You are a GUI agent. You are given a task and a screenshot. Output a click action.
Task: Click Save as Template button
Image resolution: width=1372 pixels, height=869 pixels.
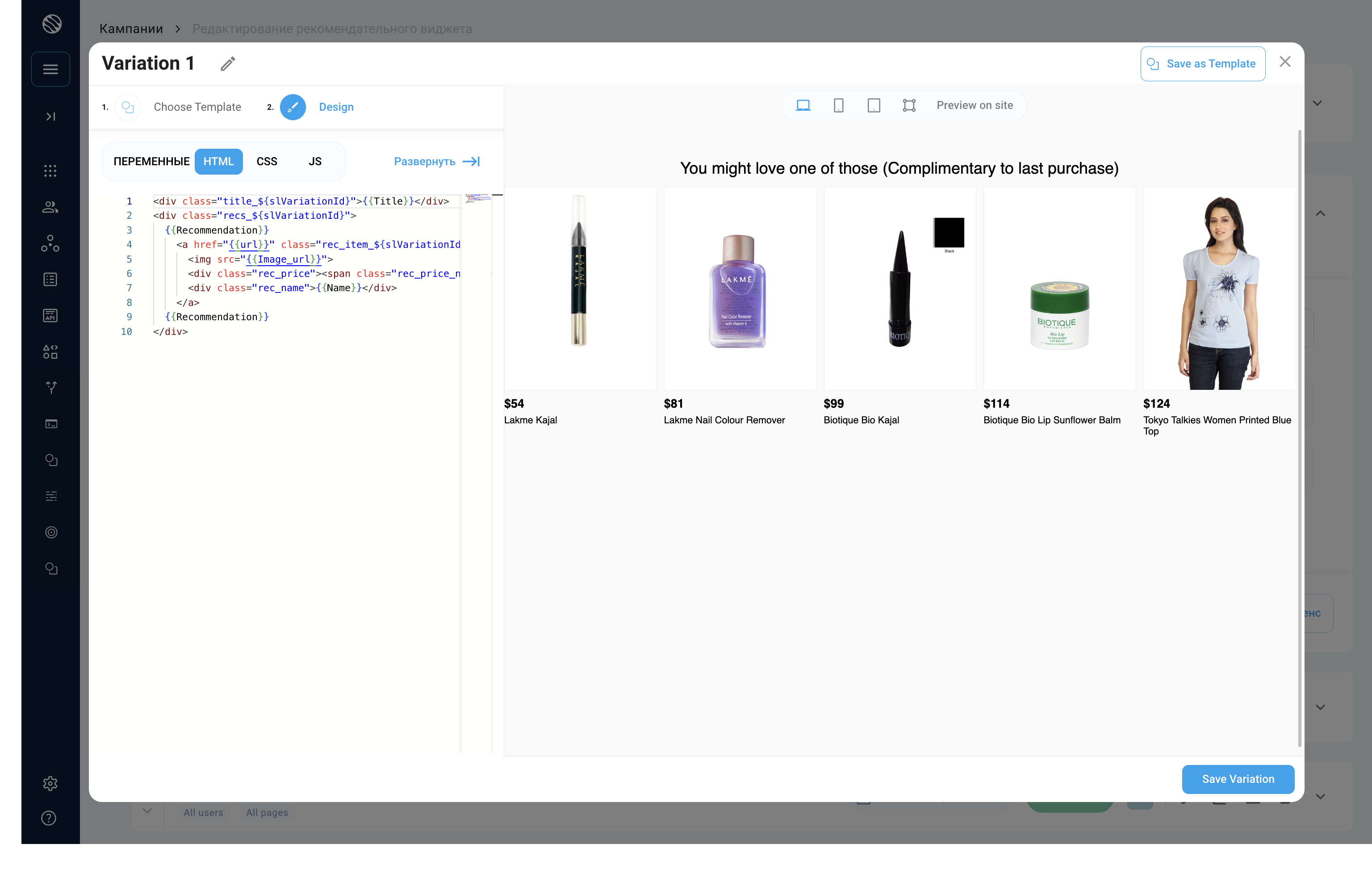[1202, 64]
